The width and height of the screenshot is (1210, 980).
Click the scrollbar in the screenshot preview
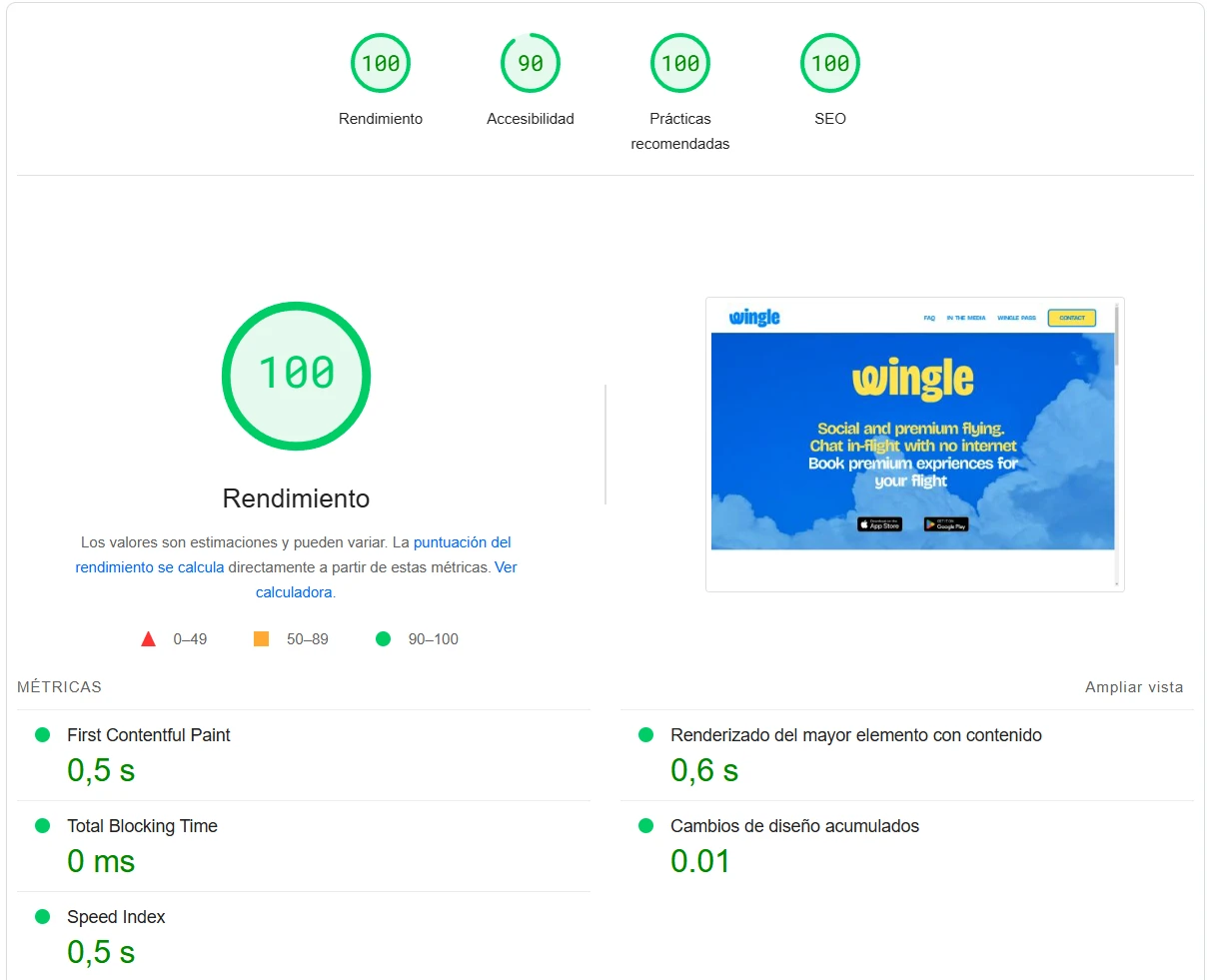[x=1116, y=340]
